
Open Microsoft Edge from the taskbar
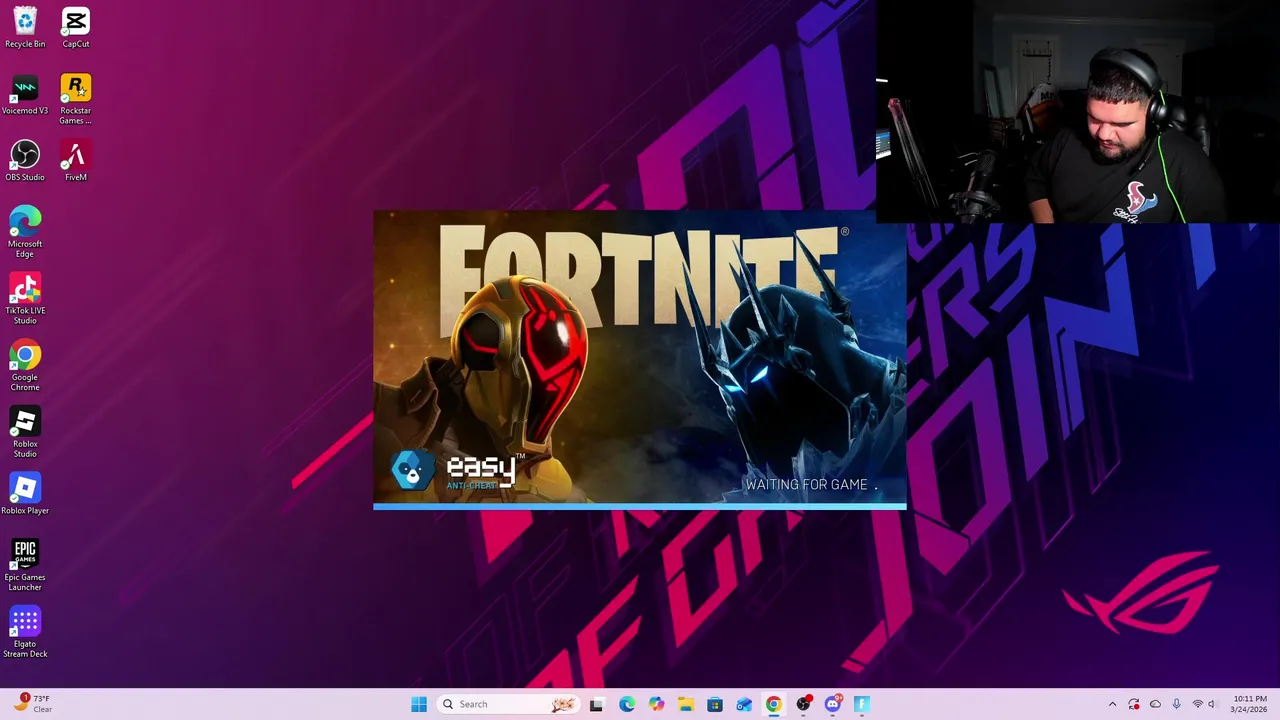(x=627, y=704)
